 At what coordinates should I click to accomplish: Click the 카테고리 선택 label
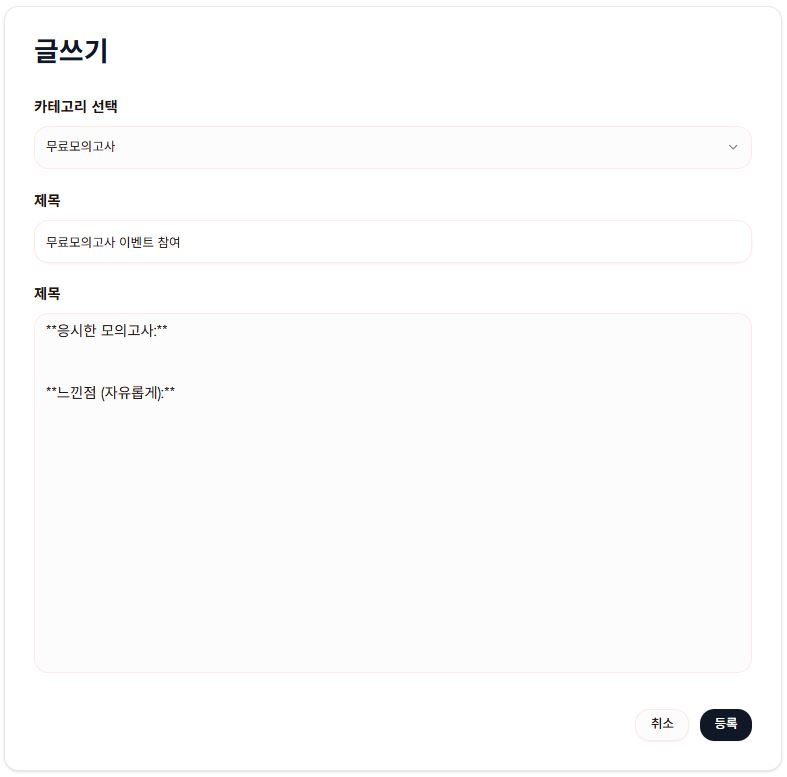(x=76, y=106)
